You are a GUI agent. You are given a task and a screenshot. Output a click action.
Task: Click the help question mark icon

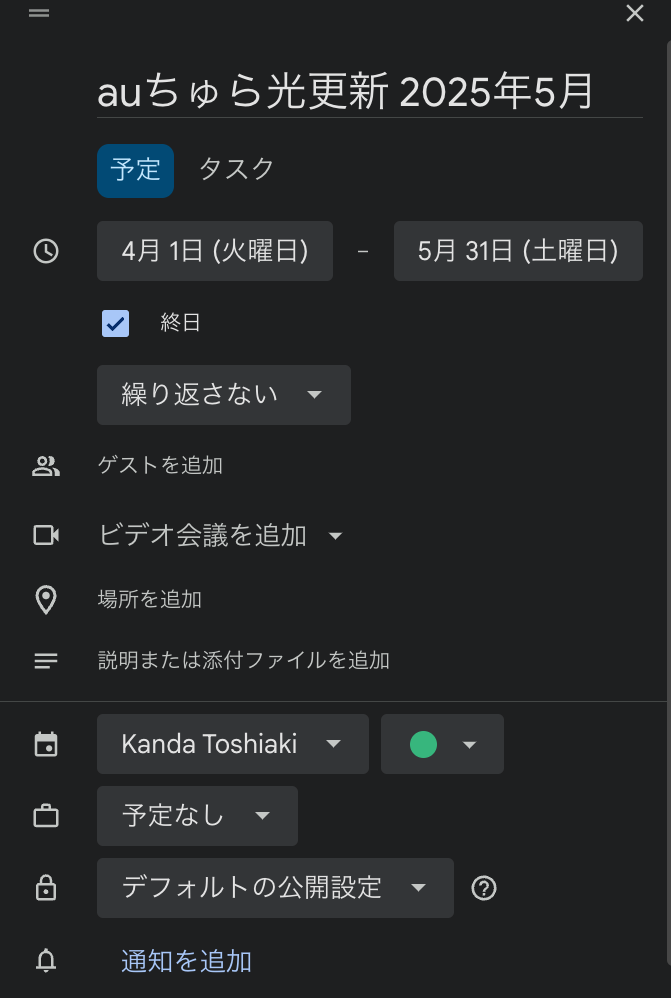point(484,888)
